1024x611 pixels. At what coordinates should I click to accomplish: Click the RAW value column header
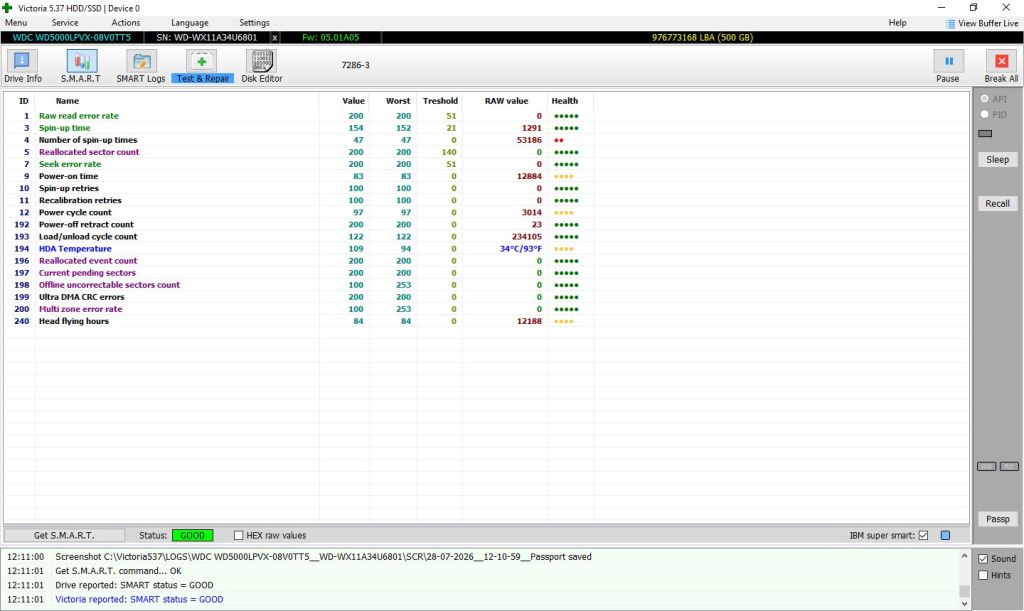pos(506,101)
